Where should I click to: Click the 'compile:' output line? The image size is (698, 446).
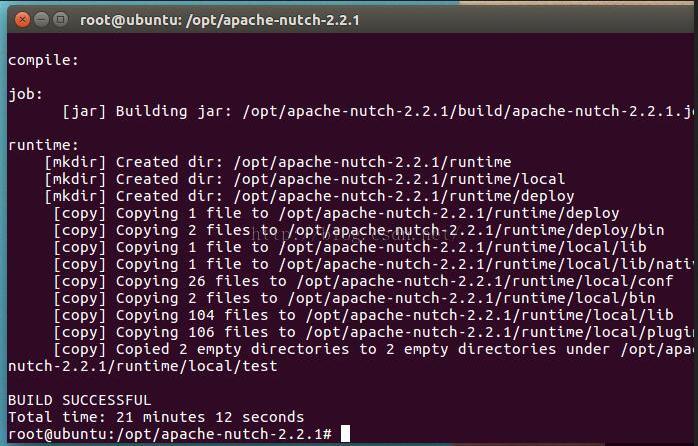43,60
